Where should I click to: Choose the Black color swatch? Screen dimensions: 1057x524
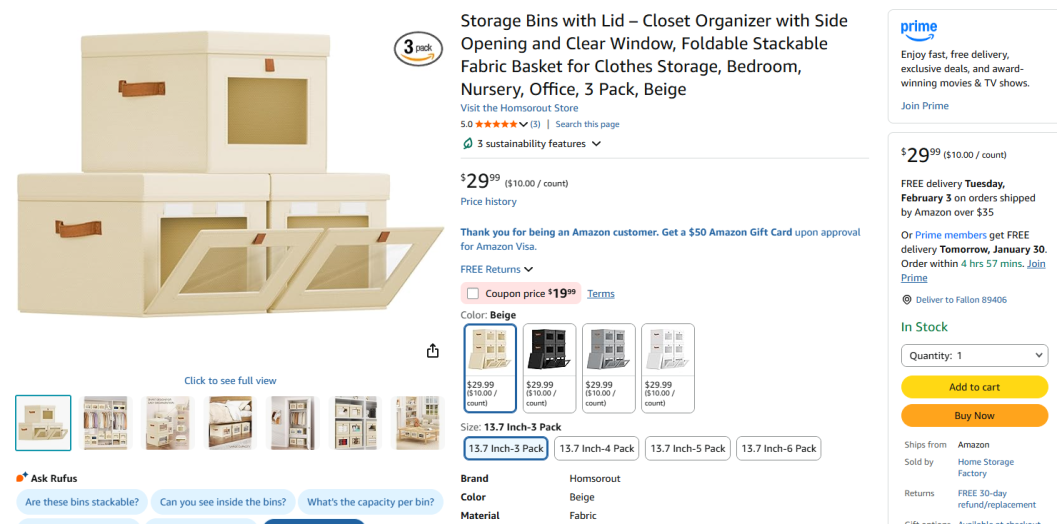[549, 367]
